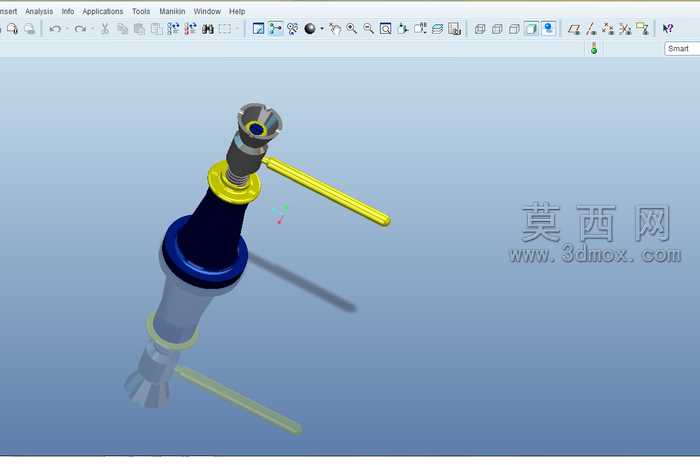Viewport: 700px width, 465px height.
Task: Click the Cut scissors icon
Action: (x=105, y=29)
